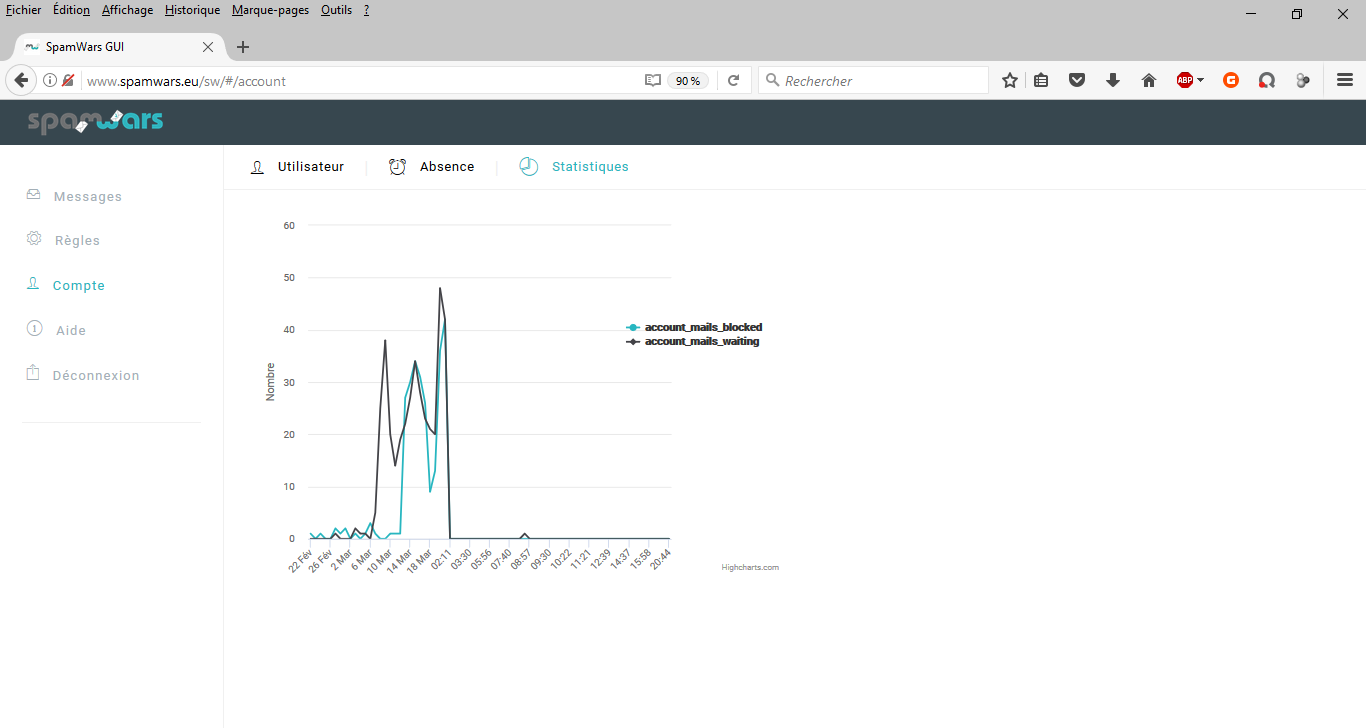Click the orange G extension icon
This screenshot has height=728, width=1366.
(1231, 80)
